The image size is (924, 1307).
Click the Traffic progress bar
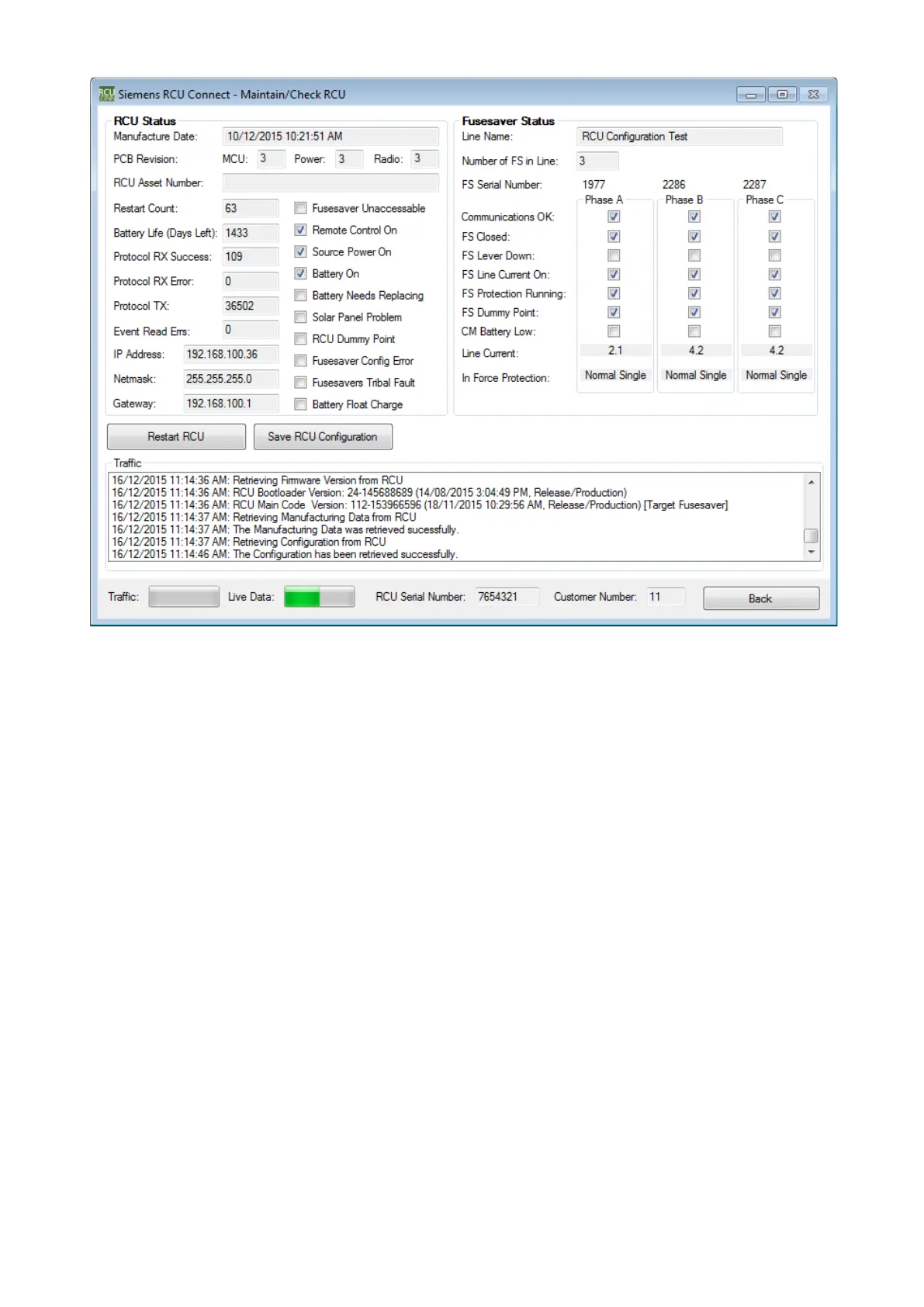coord(184,597)
